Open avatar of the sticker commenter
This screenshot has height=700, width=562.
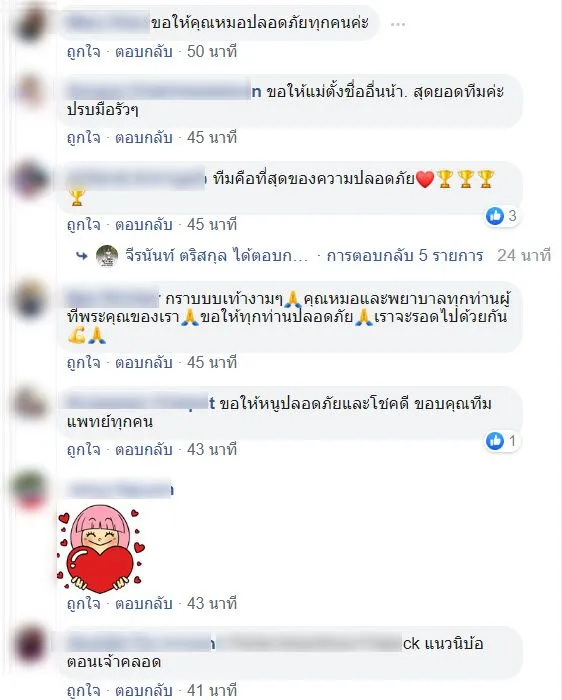tap(30, 490)
